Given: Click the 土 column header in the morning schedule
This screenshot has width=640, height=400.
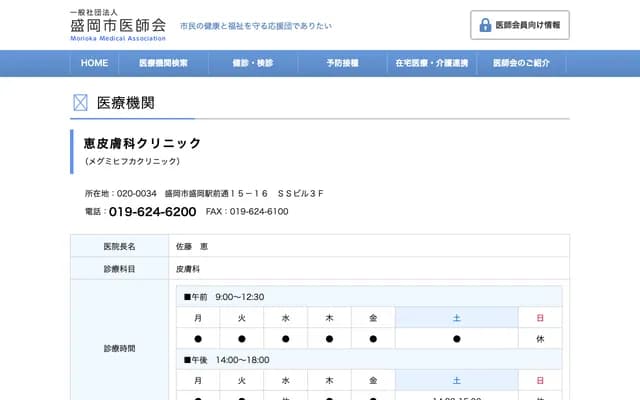Looking at the screenshot, I should [456, 318].
